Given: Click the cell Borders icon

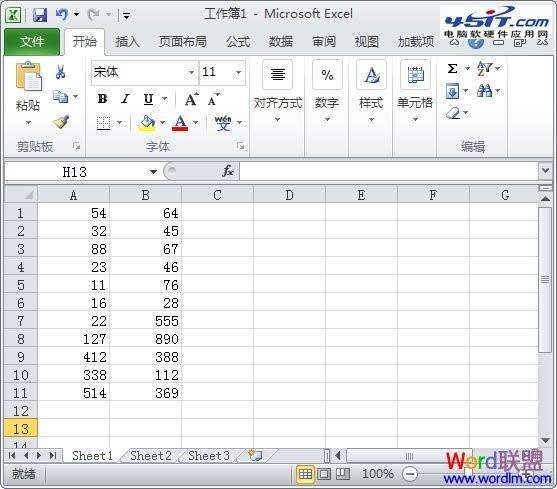Looking at the screenshot, I should [x=103, y=123].
